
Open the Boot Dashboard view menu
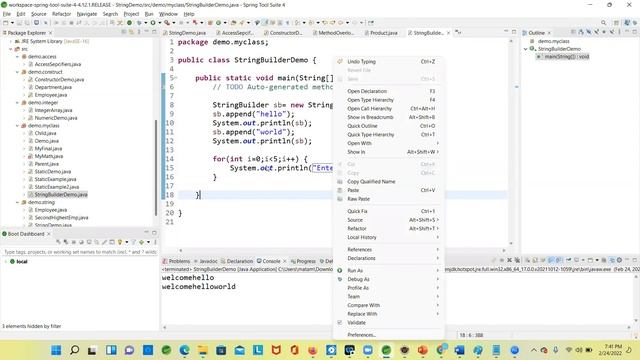coord(155,242)
